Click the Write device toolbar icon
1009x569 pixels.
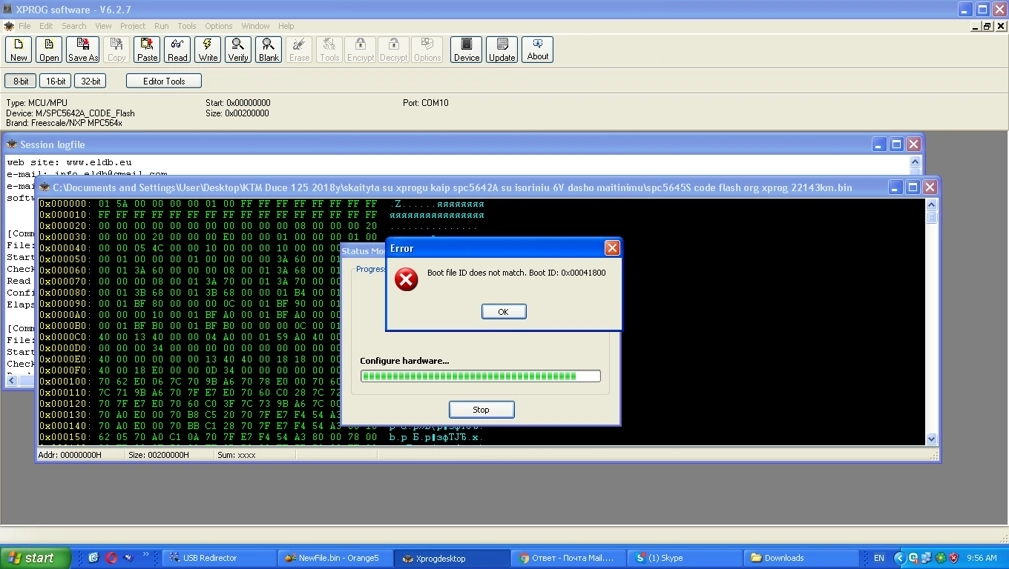[208, 50]
